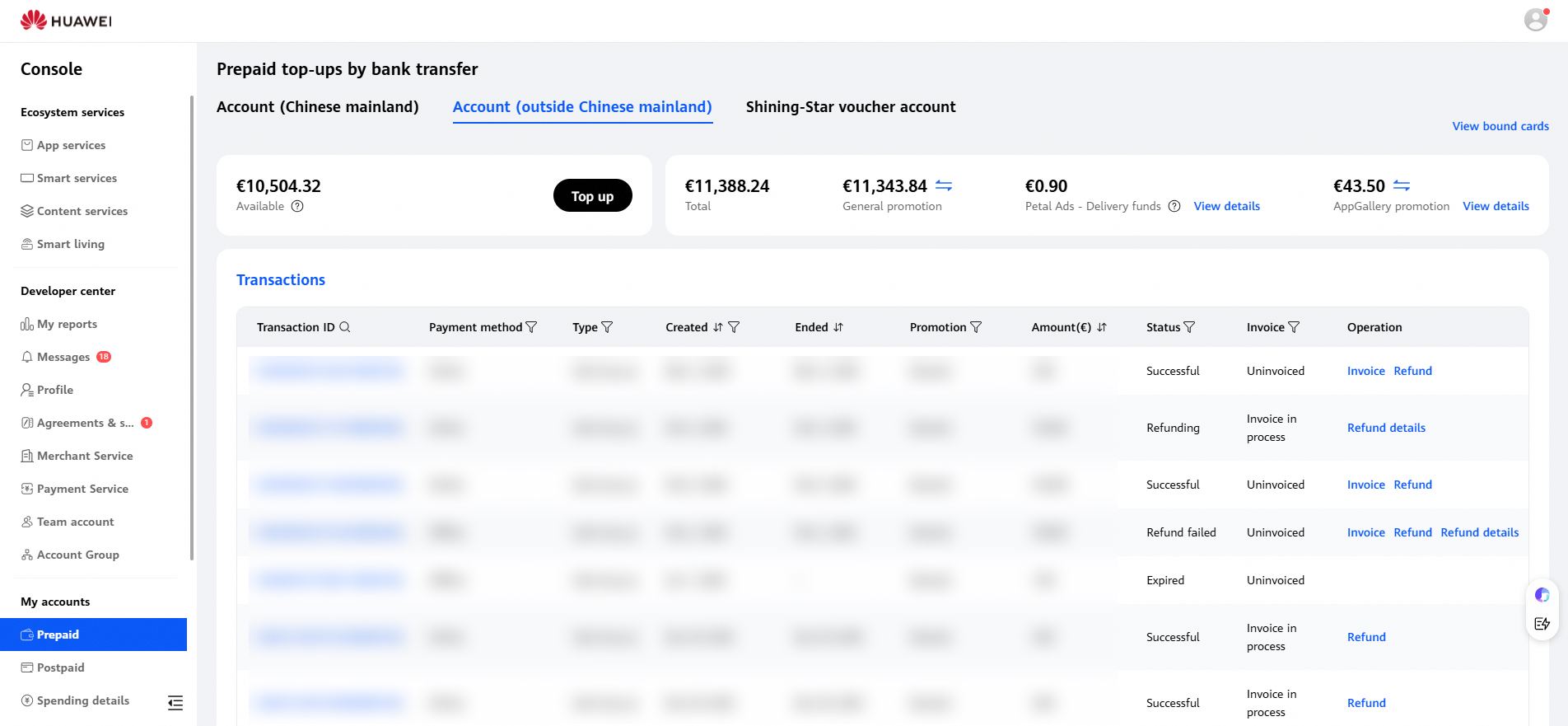Sort transactions by Created date
1568x726 pixels.
[718, 327]
